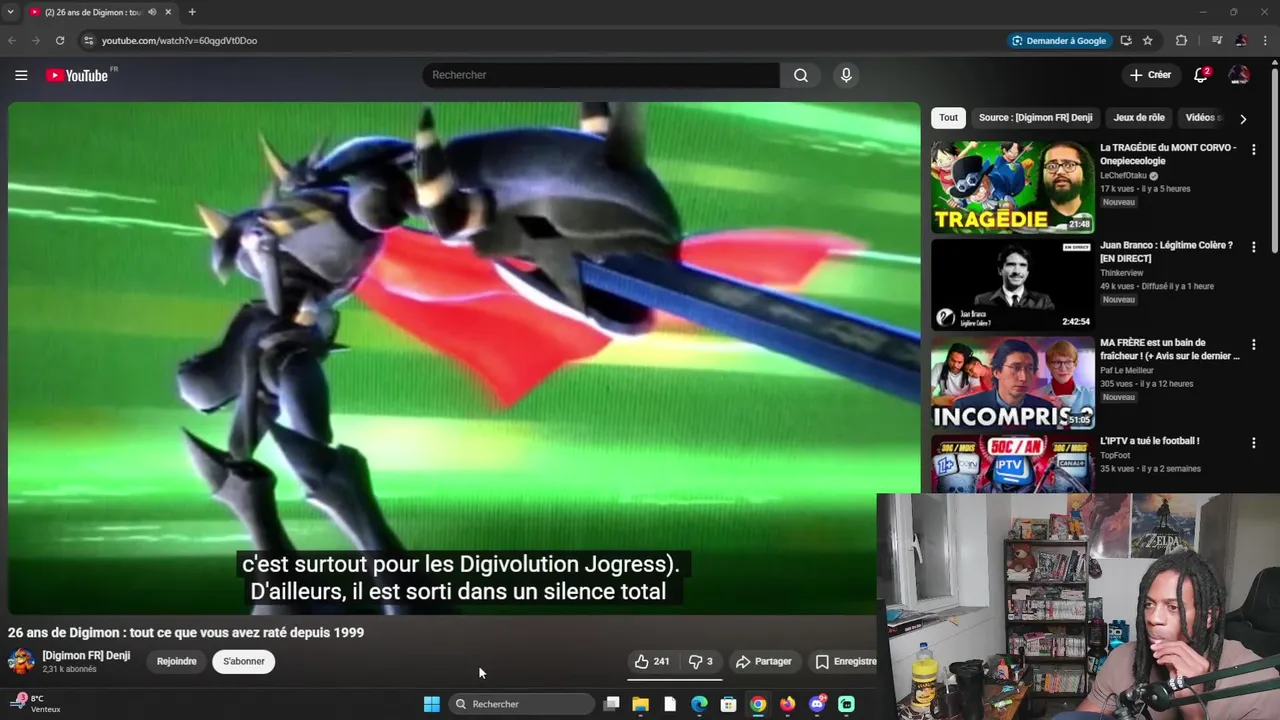Select the Tout filter chip
1280x720 pixels.
(948, 117)
